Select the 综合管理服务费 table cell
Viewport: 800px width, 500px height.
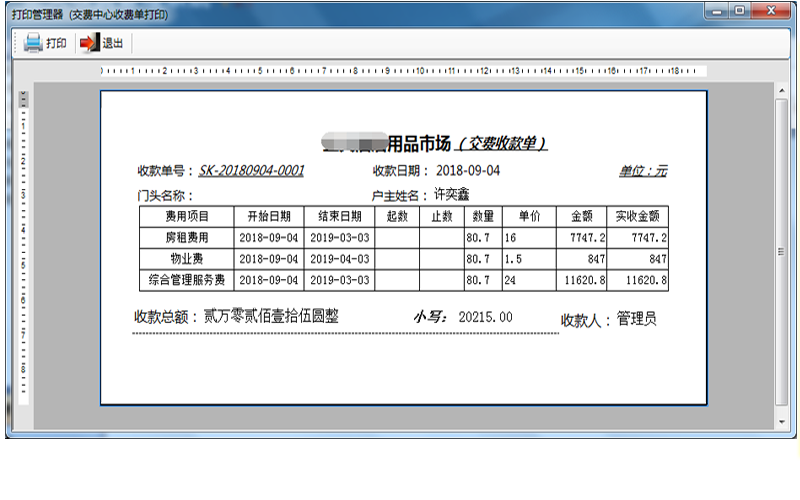(186, 281)
